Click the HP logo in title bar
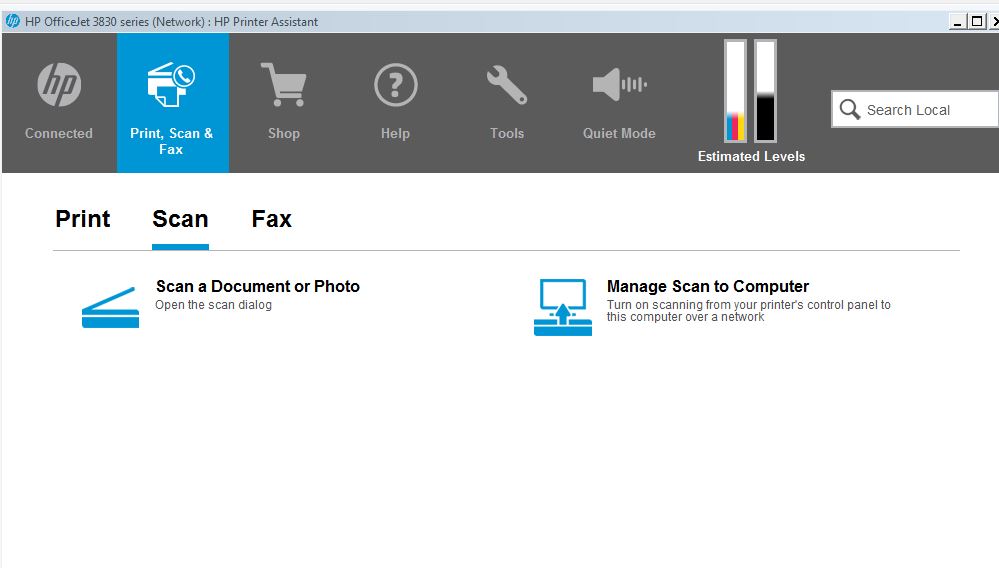The width and height of the screenshot is (999, 568). click(13, 21)
